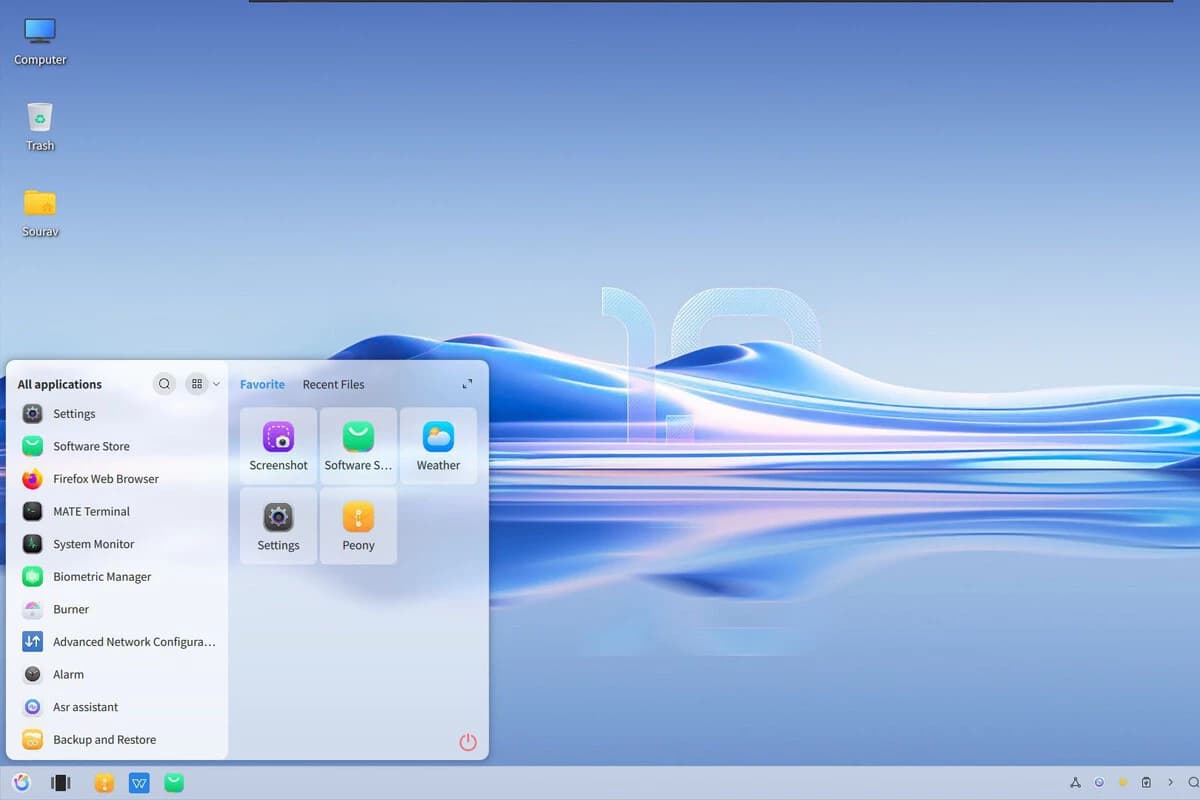
Task: Click the MATE Terminal label
Action: click(91, 511)
